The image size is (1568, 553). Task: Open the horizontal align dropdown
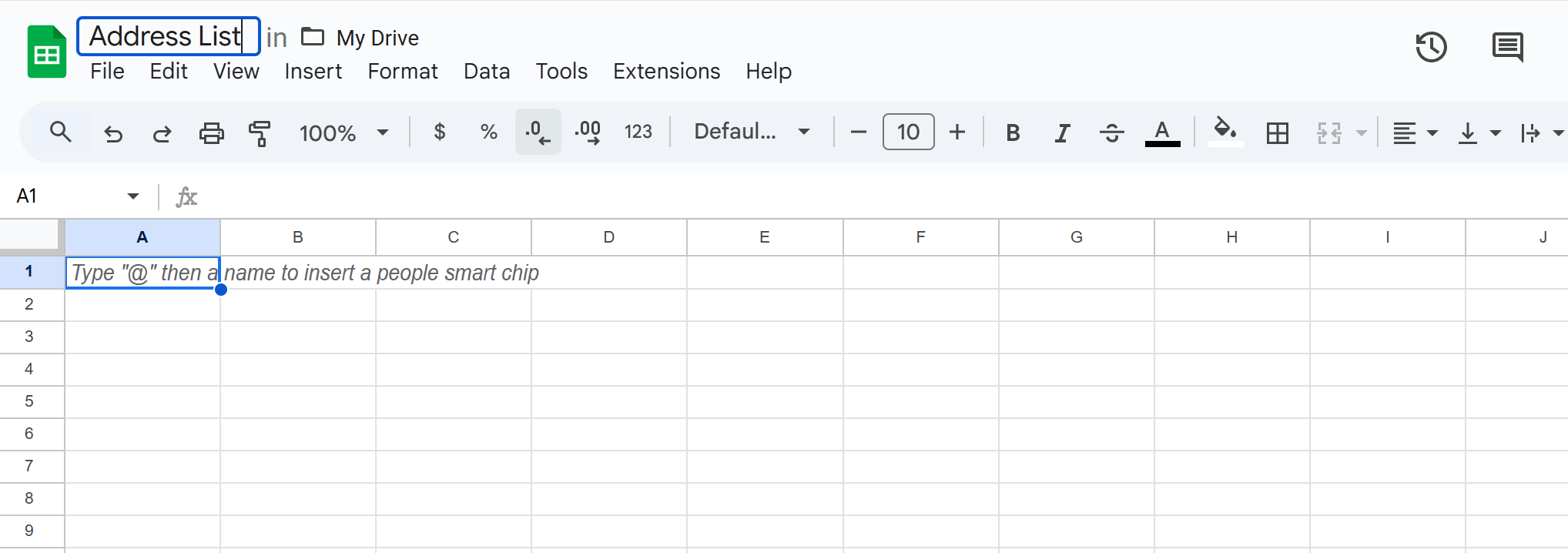(1415, 133)
